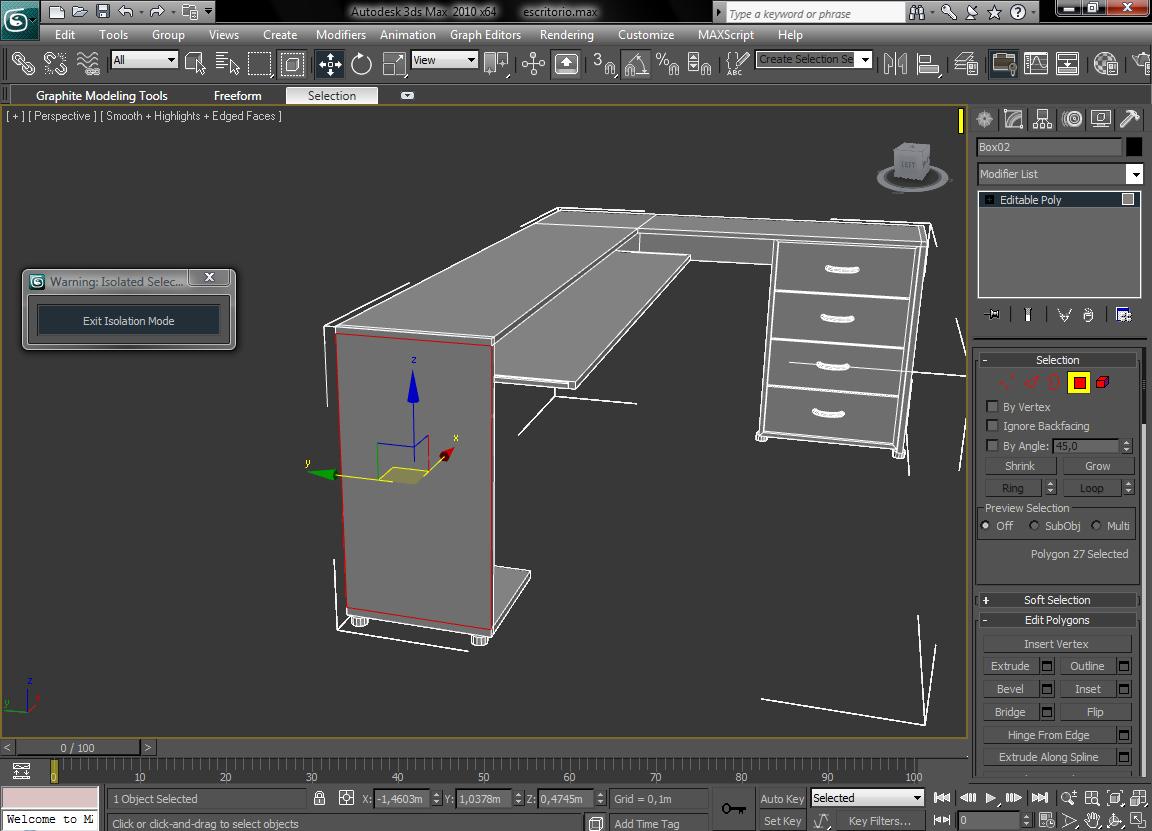This screenshot has width=1152, height=831.
Task: Switch to Element sub-object mode
Action: click(x=1105, y=382)
